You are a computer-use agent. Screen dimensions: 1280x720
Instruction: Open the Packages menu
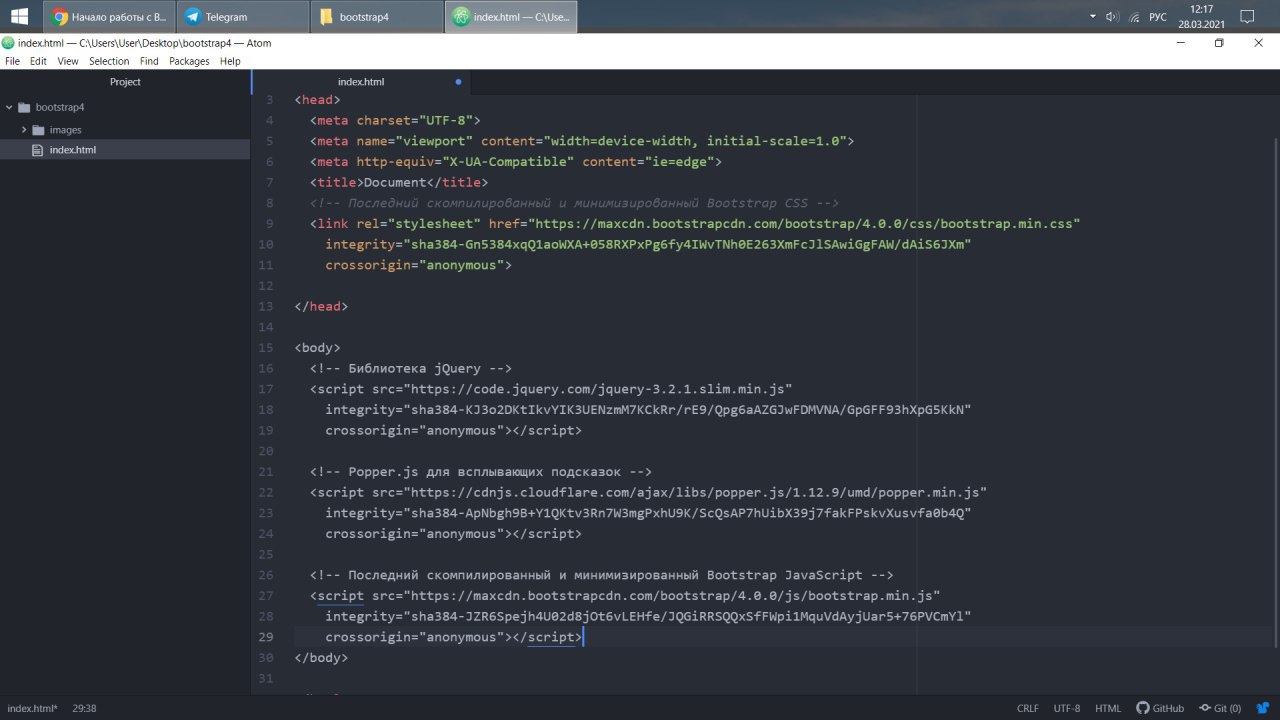pyautogui.click(x=189, y=61)
